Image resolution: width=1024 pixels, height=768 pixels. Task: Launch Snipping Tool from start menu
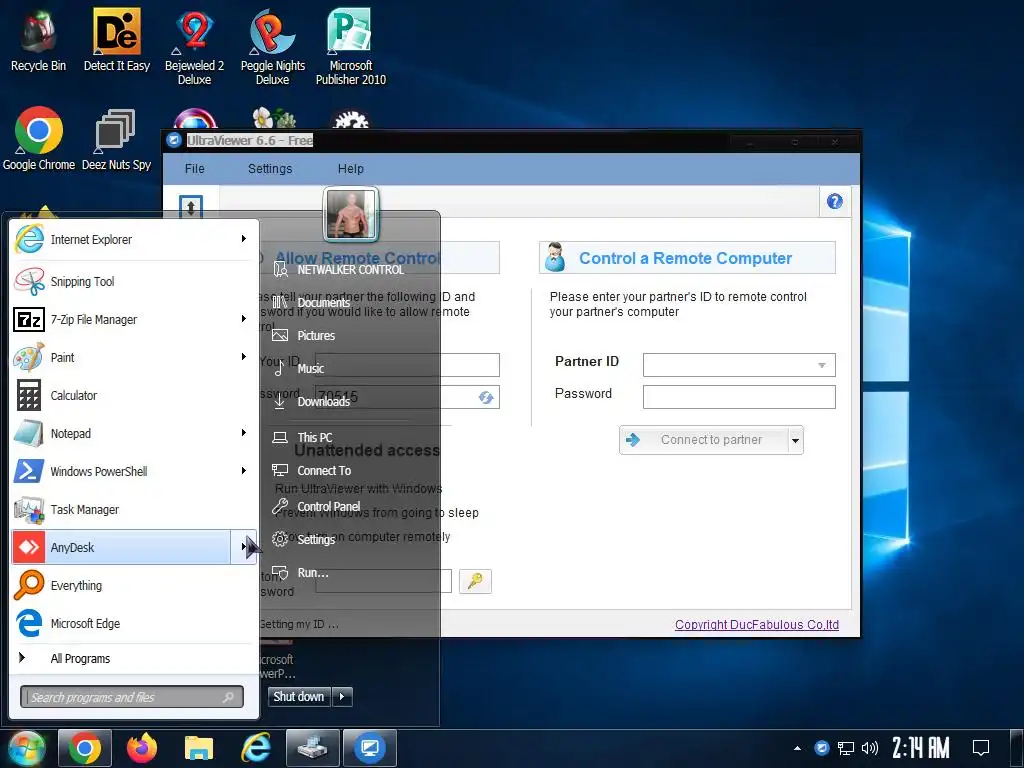coord(134,281)
